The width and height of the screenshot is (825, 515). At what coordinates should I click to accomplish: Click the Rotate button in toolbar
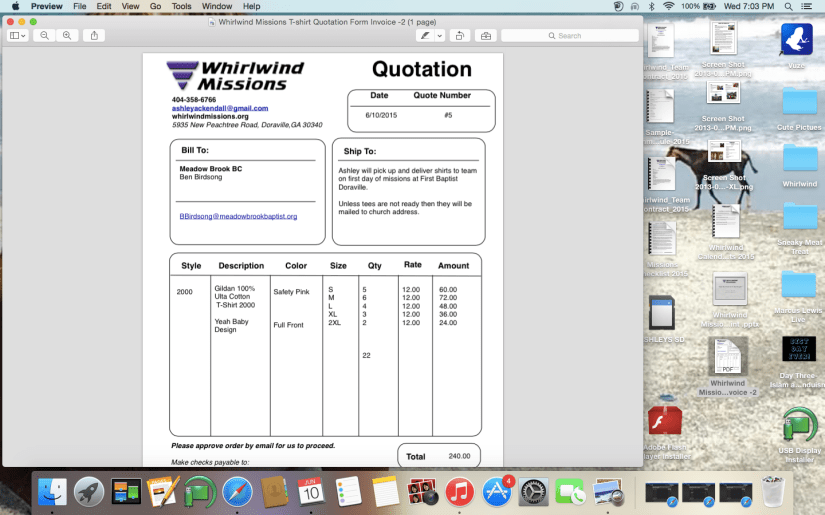coord(459,35)
